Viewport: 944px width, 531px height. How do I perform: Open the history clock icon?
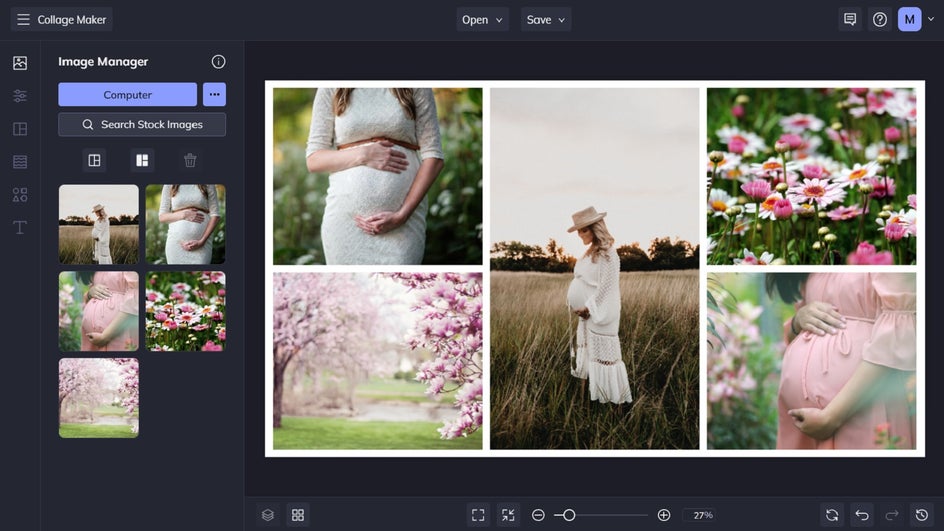click(x=922, y=515)
